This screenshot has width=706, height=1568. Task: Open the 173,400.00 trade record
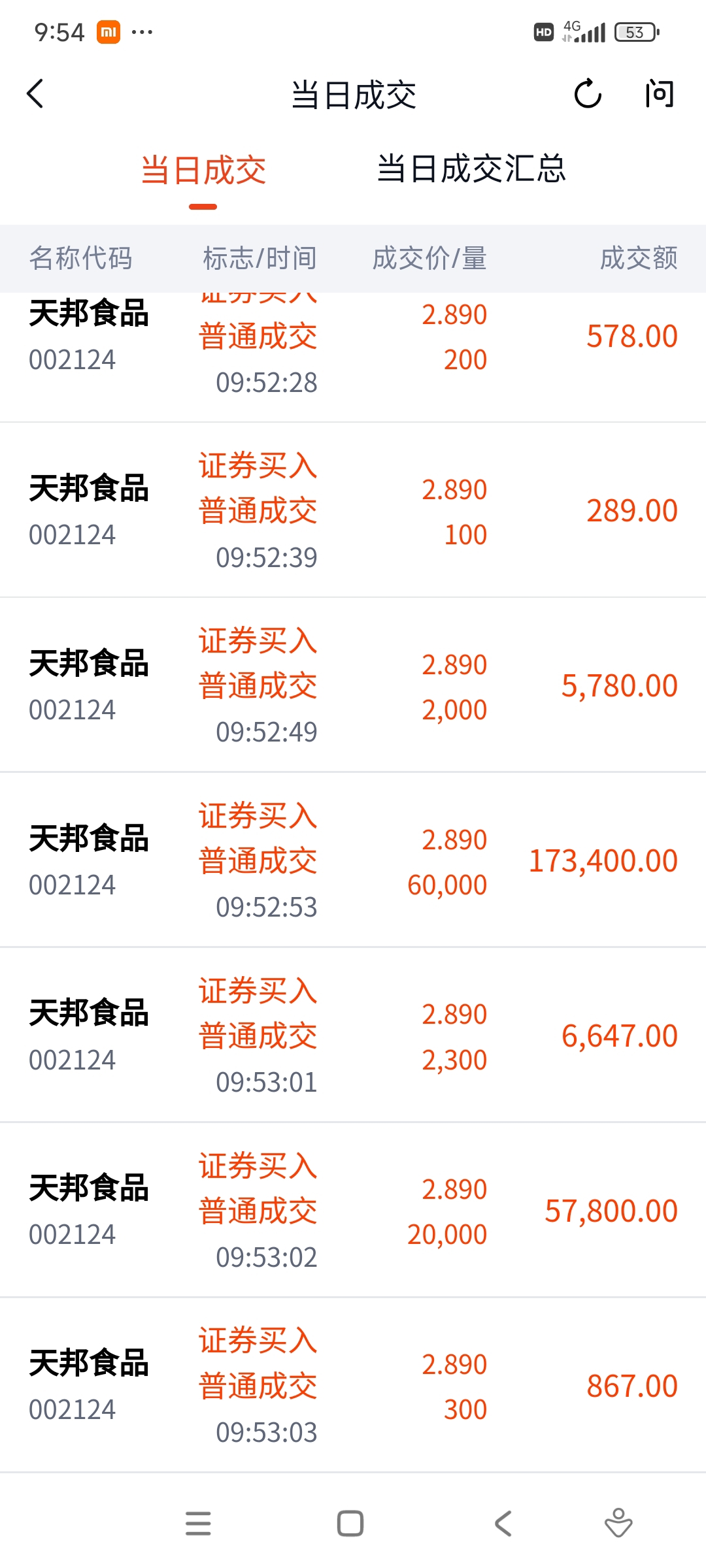click(353, 860)
